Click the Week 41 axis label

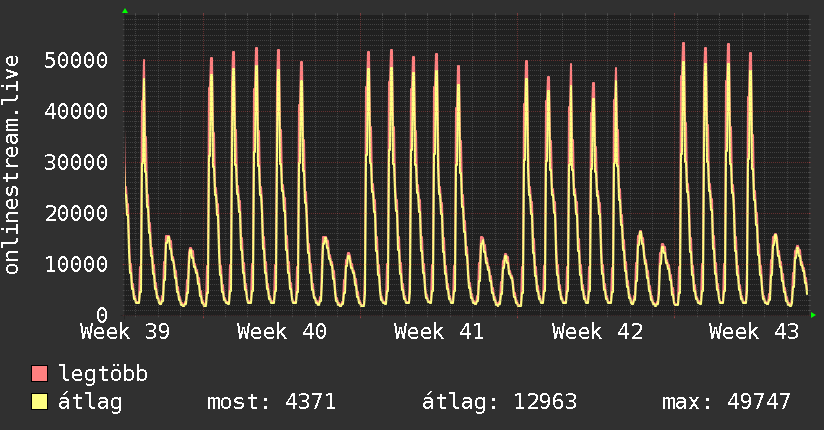pos(439,332)
